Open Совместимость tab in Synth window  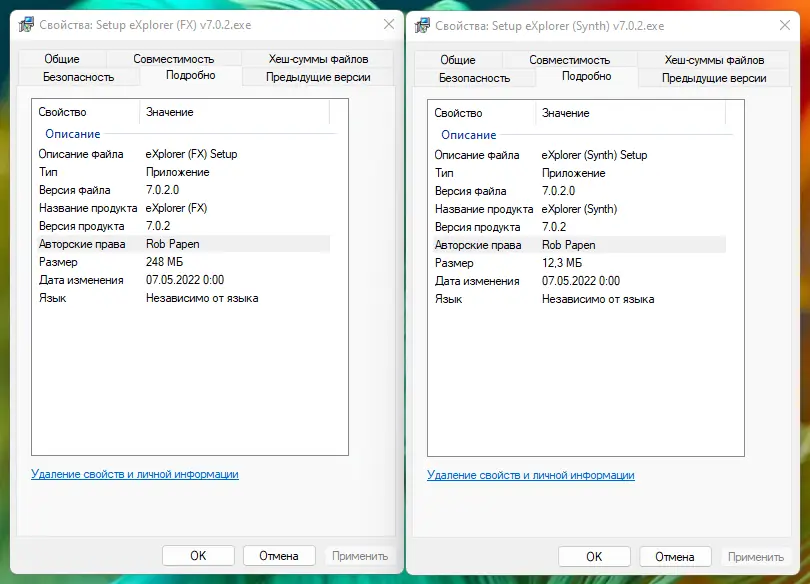569,60
